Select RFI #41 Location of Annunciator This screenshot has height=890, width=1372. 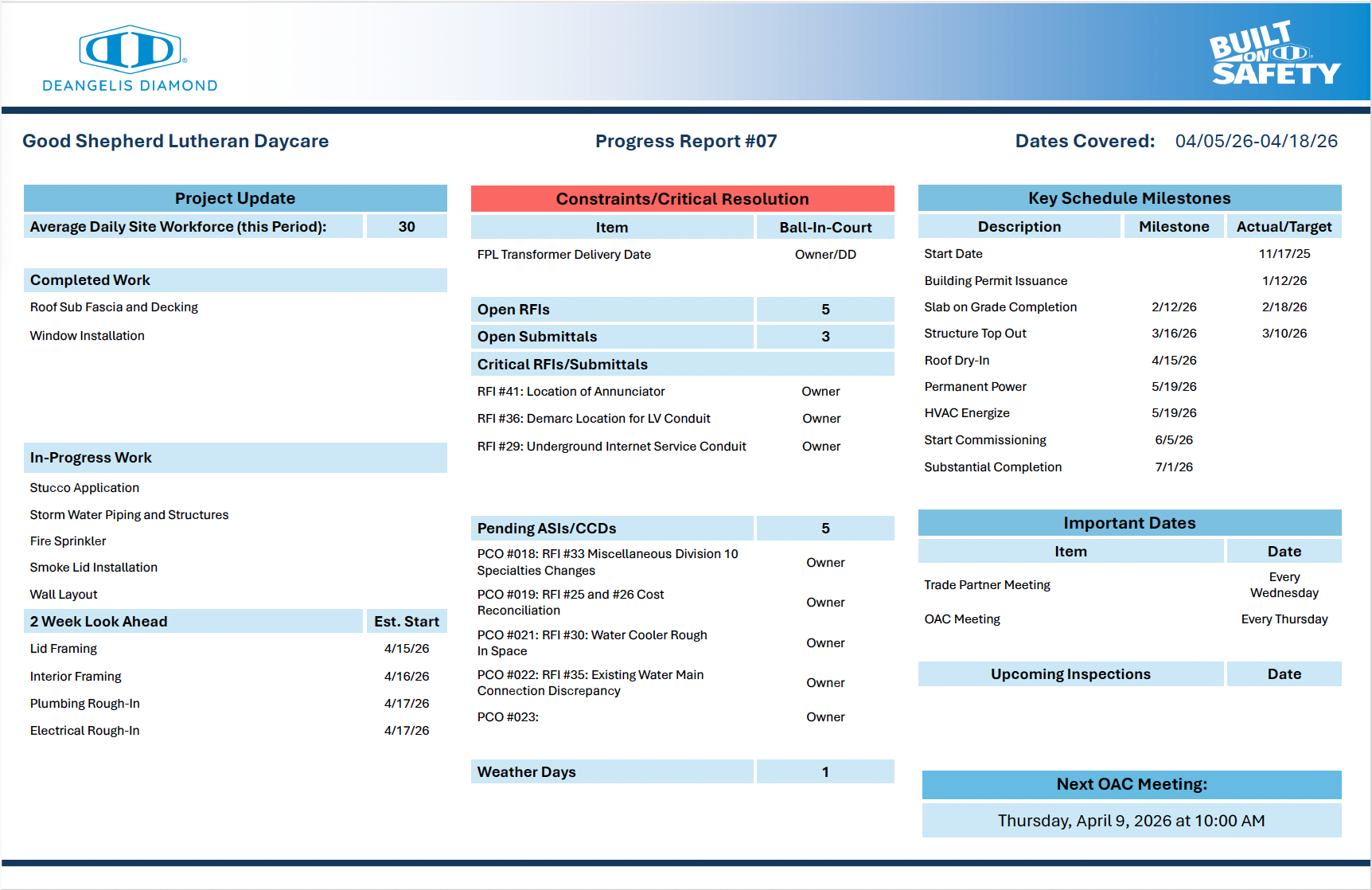(571, 392)
